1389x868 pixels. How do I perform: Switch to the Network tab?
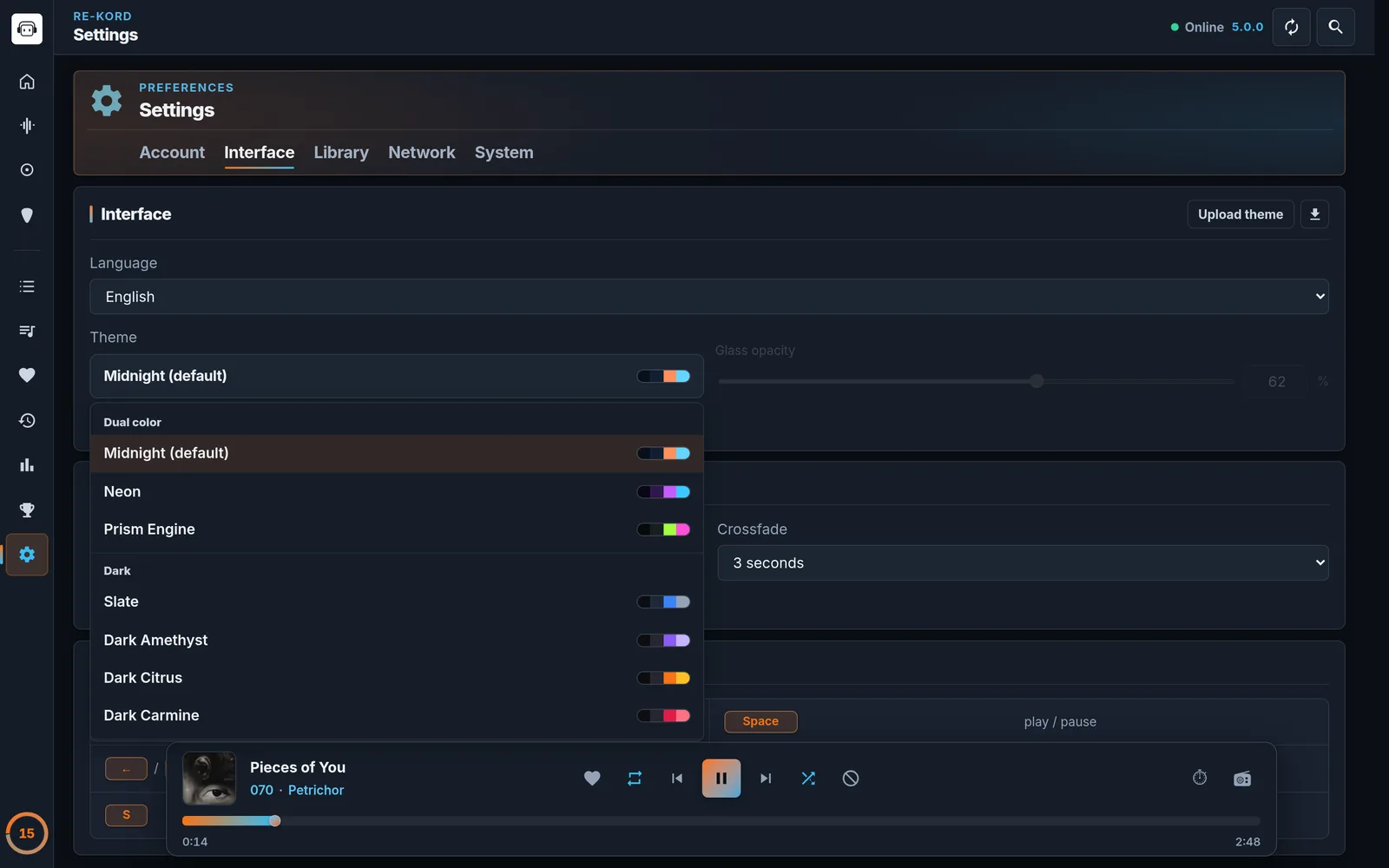pyautogui.click(x=422, y=153)
